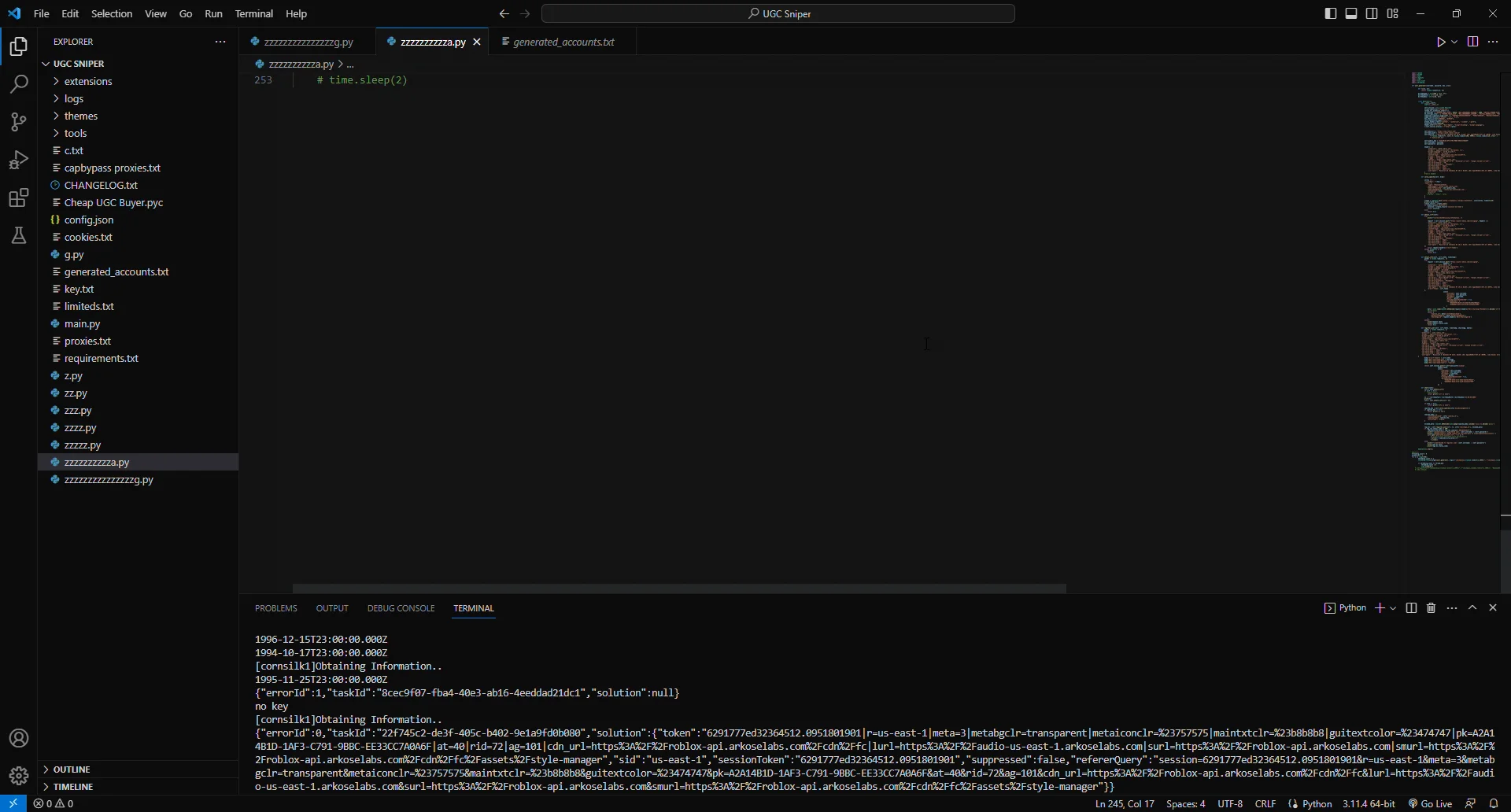
Task: Expand the tools folder
Action: click(x=76, y=133)
